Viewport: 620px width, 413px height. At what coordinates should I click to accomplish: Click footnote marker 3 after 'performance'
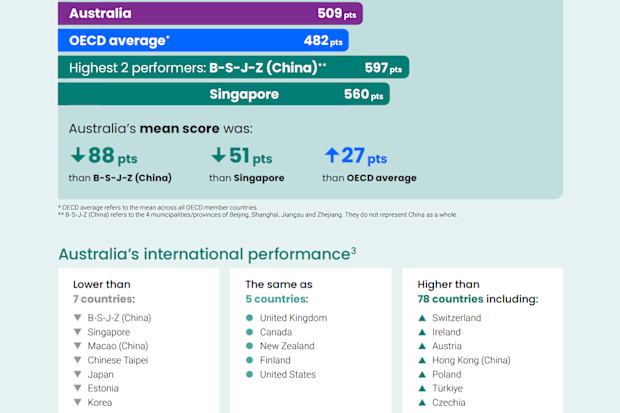point(353,250)
